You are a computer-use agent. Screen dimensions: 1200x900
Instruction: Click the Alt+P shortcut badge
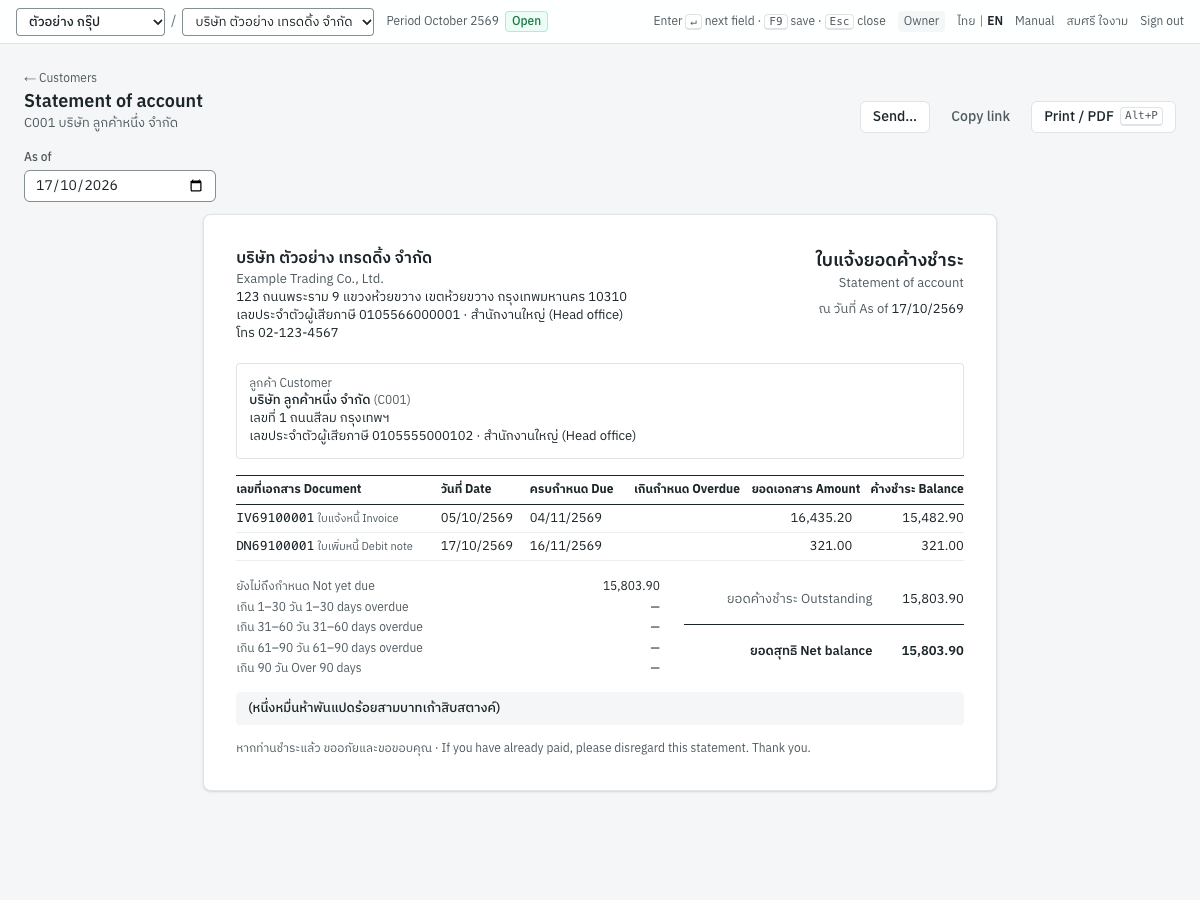[1141, 116]
